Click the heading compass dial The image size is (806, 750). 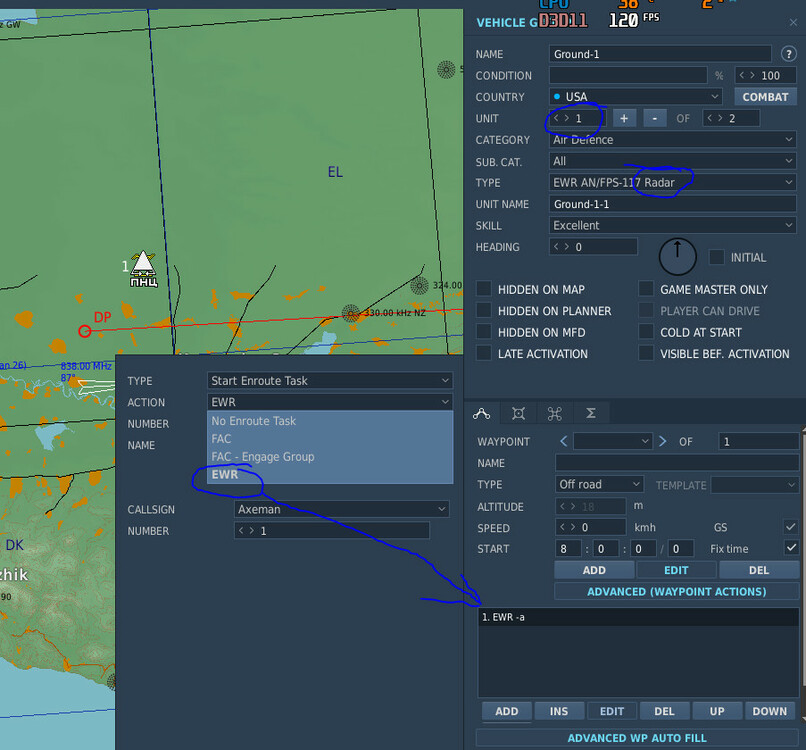[678, 255]
